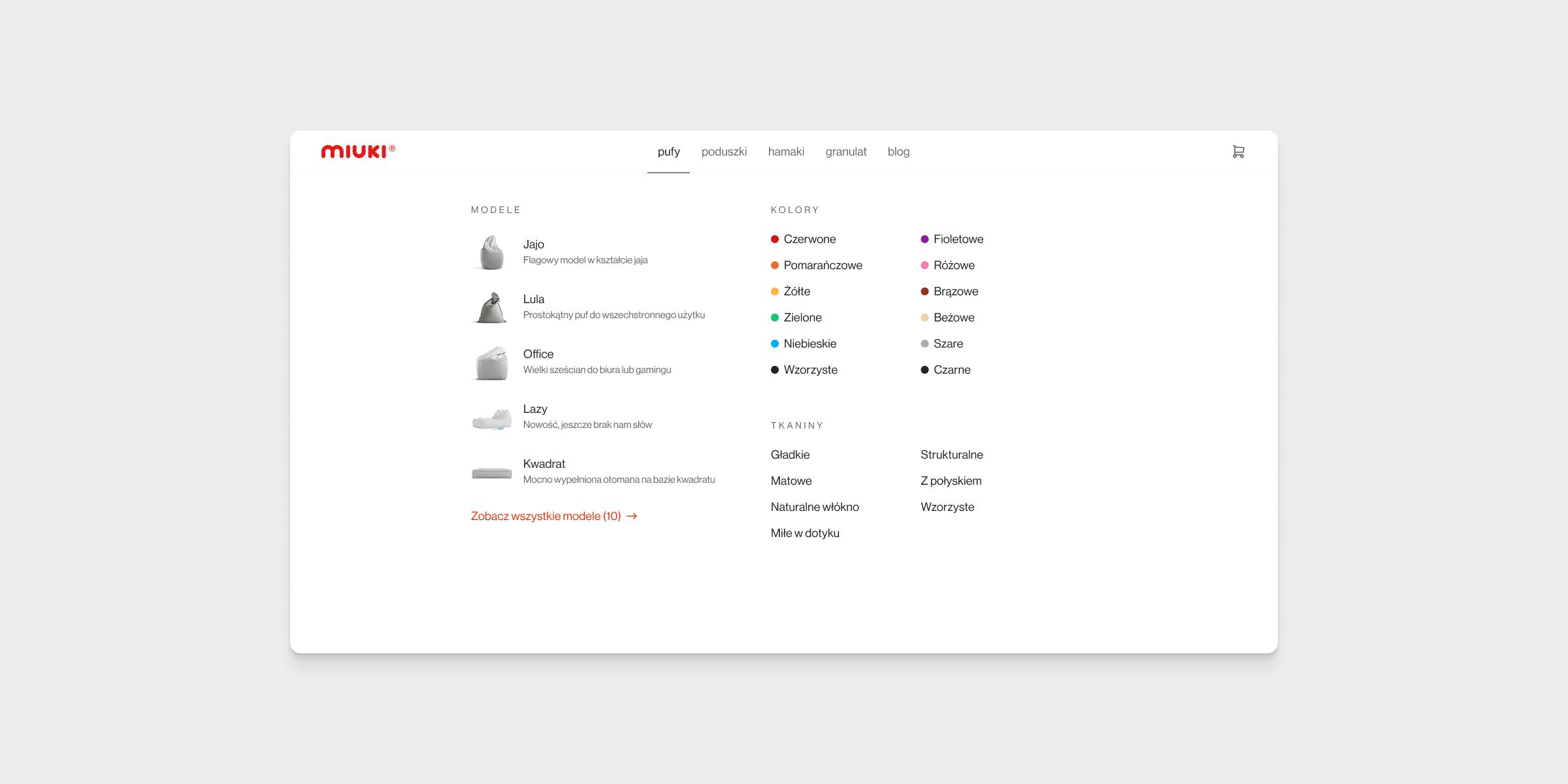Viewport: 1568px width, 784px height.
Task: Select Wzorzyste under Tkaniny
Action: tap(947, 507)
